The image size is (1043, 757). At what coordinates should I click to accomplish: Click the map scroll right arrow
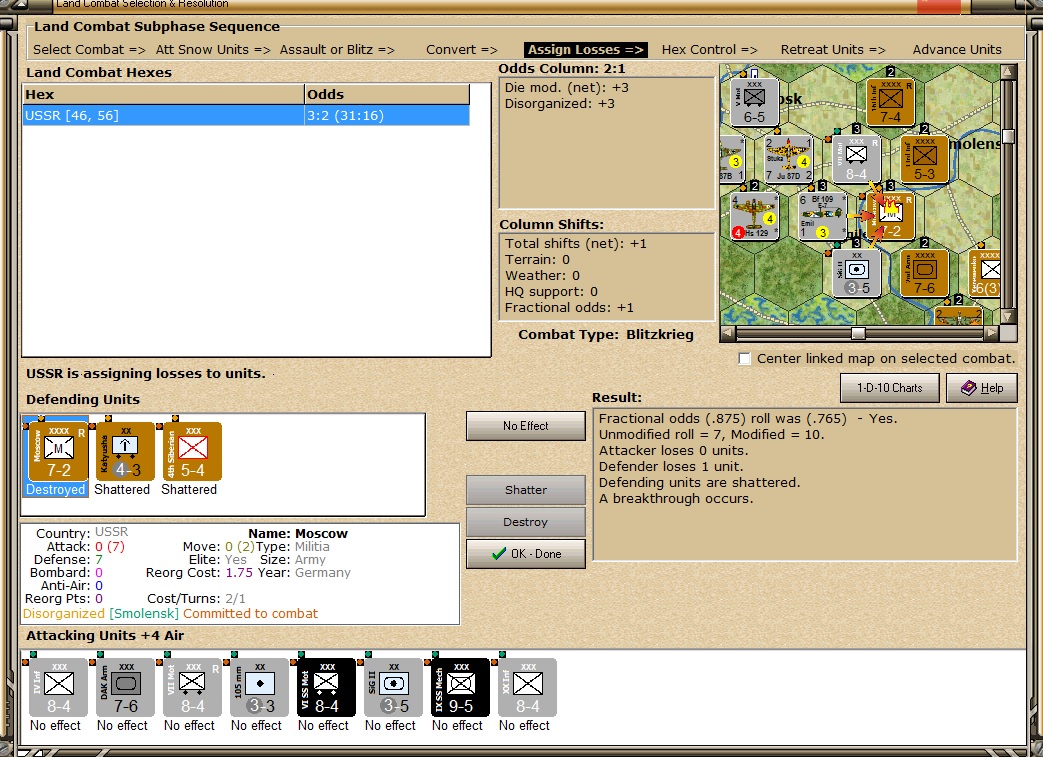click(x=992, y=333)
